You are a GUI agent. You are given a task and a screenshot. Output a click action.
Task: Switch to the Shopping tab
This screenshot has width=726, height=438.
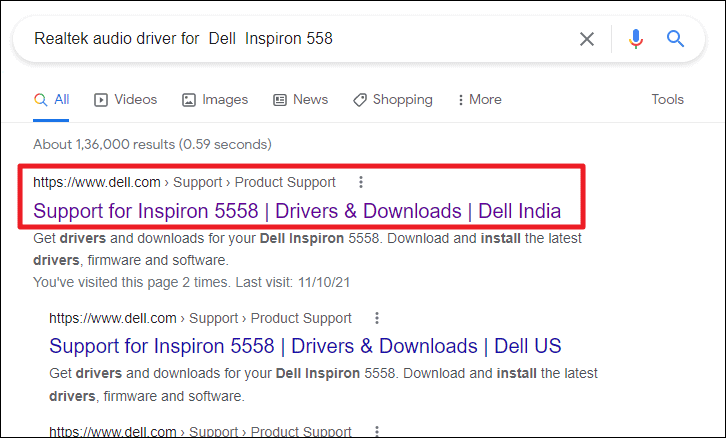pos(393,100)
